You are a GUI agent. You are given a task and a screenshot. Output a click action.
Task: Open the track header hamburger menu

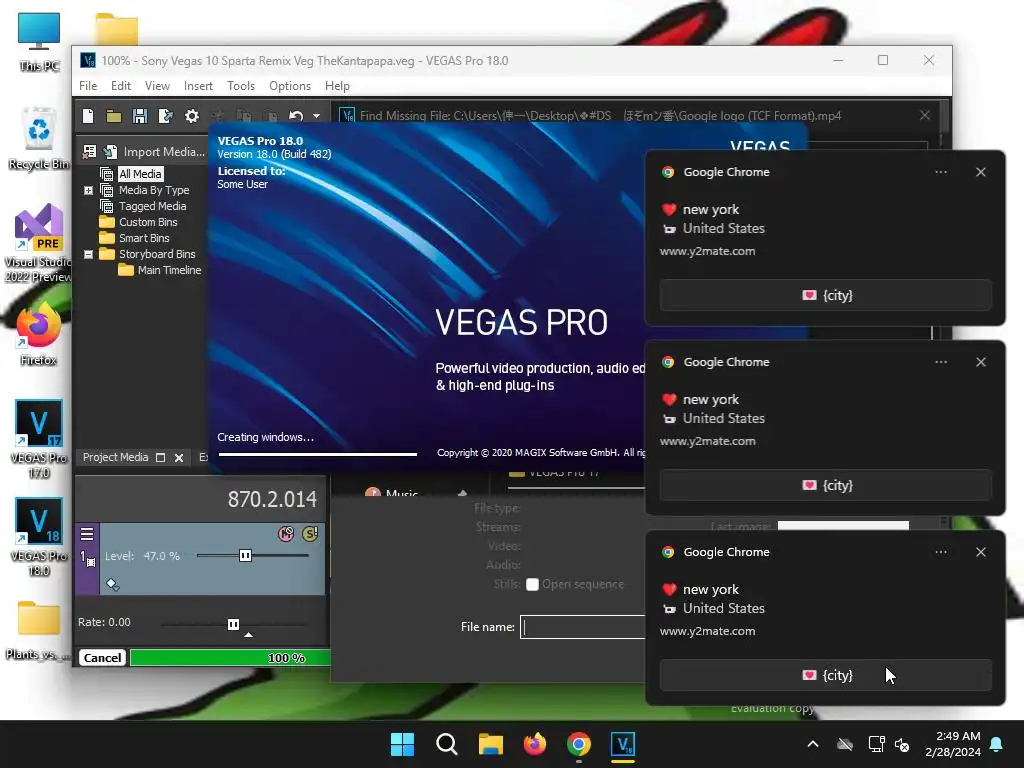click(x=87, y=534)
